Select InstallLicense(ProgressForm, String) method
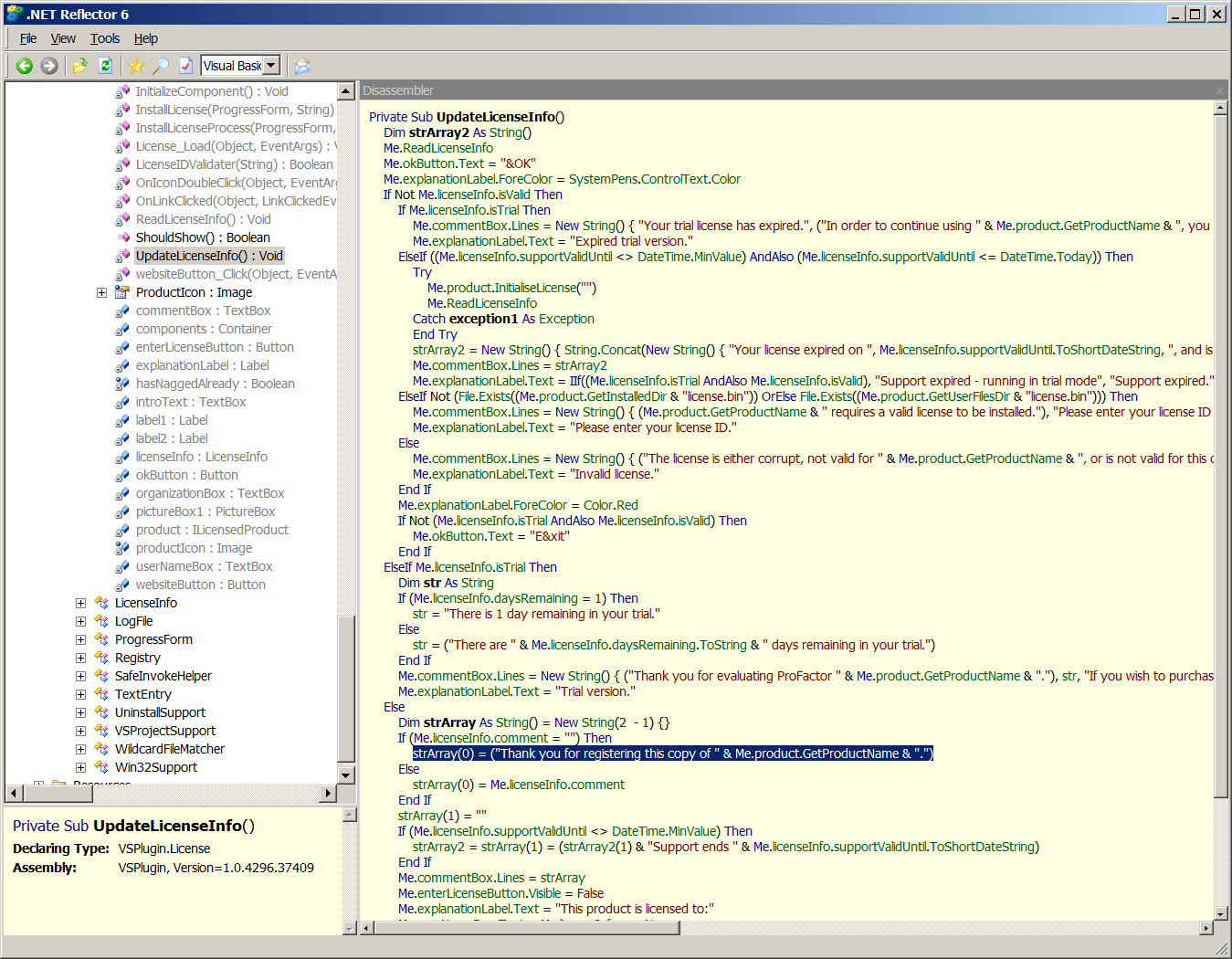The height and width of the screenshot is (959, 1232). tap(235, 110)
